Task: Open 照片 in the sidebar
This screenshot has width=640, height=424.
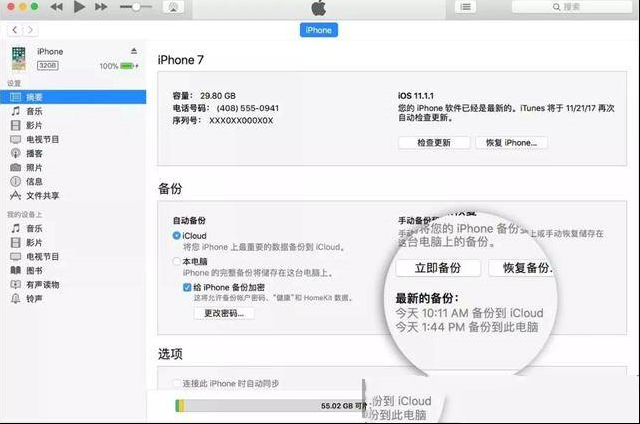Action: [73, 167]
